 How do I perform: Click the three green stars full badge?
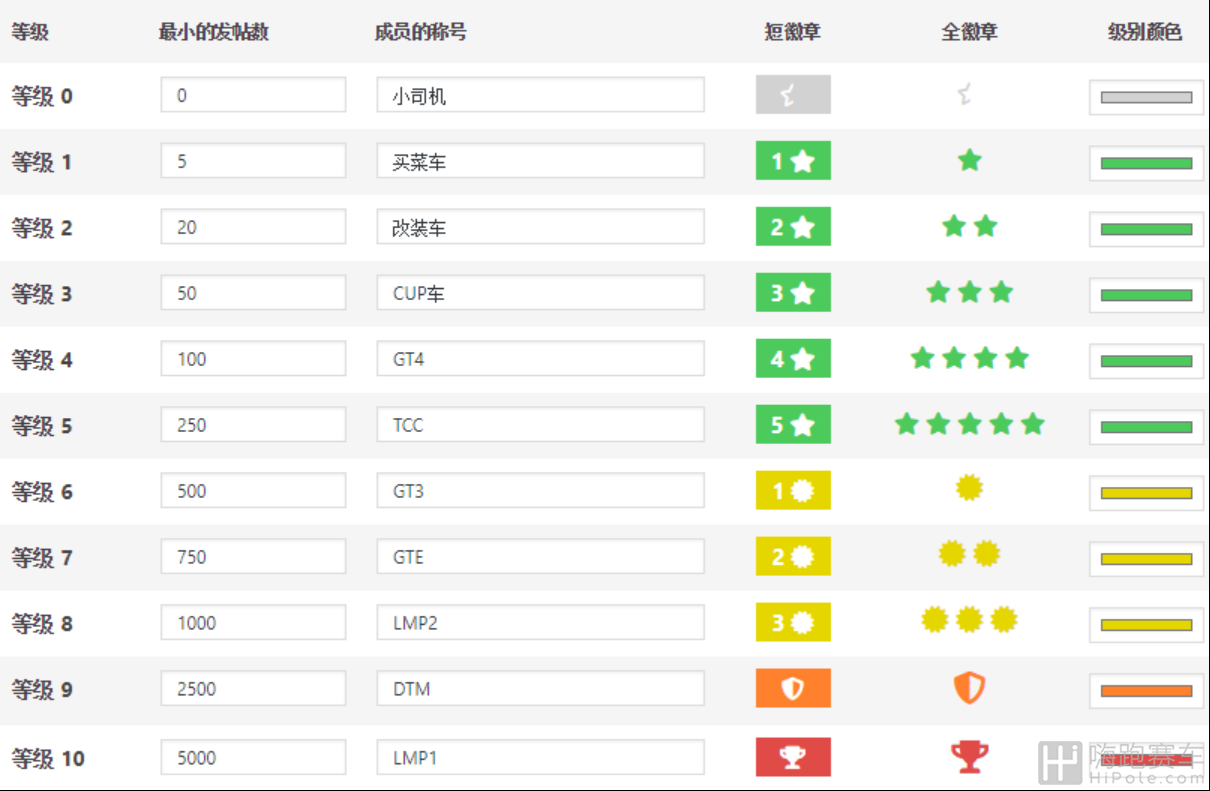pos(969,292)
